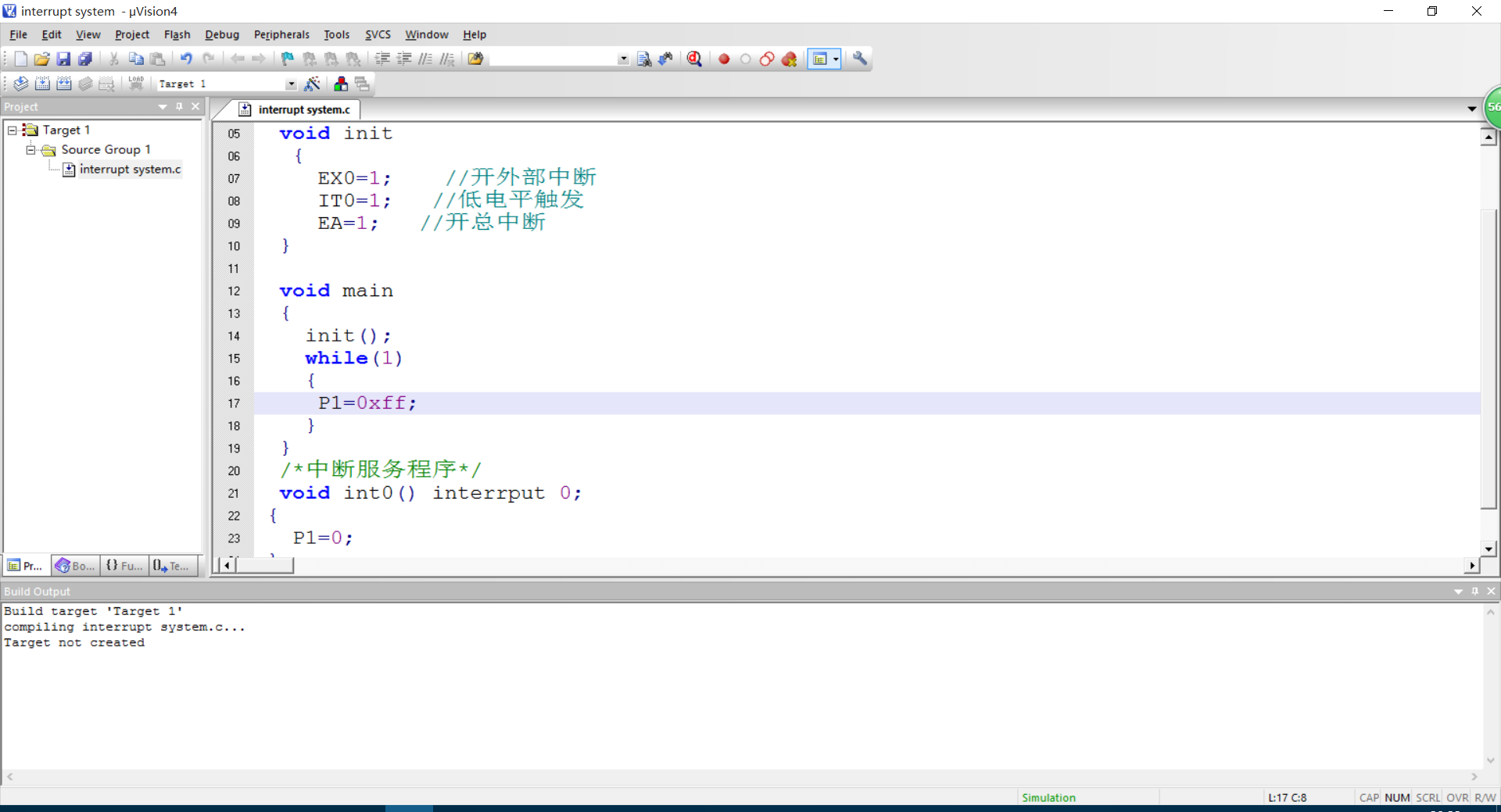Paste from clipboard

tap(158, 59)
